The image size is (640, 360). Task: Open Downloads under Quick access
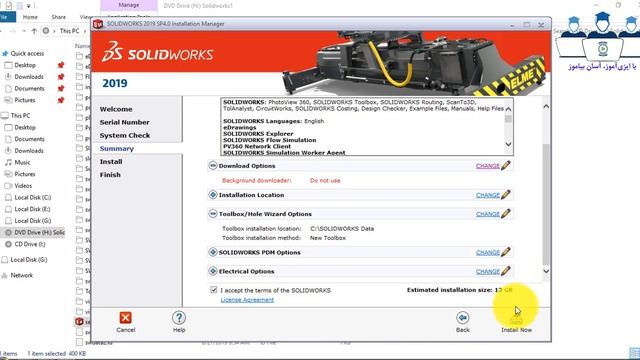coord(29,77)
